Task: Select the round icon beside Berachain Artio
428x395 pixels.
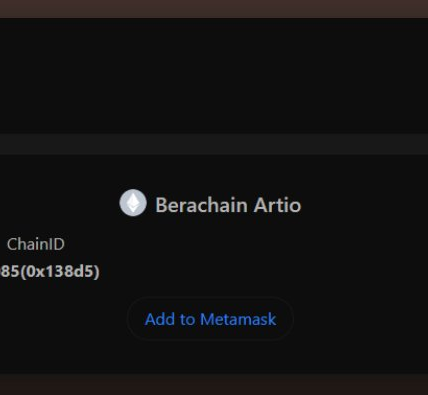Action: pos(133,203)
